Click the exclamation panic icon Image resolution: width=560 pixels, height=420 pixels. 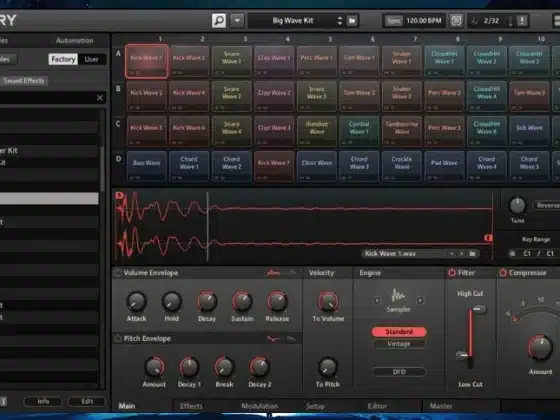coord(522,21)
